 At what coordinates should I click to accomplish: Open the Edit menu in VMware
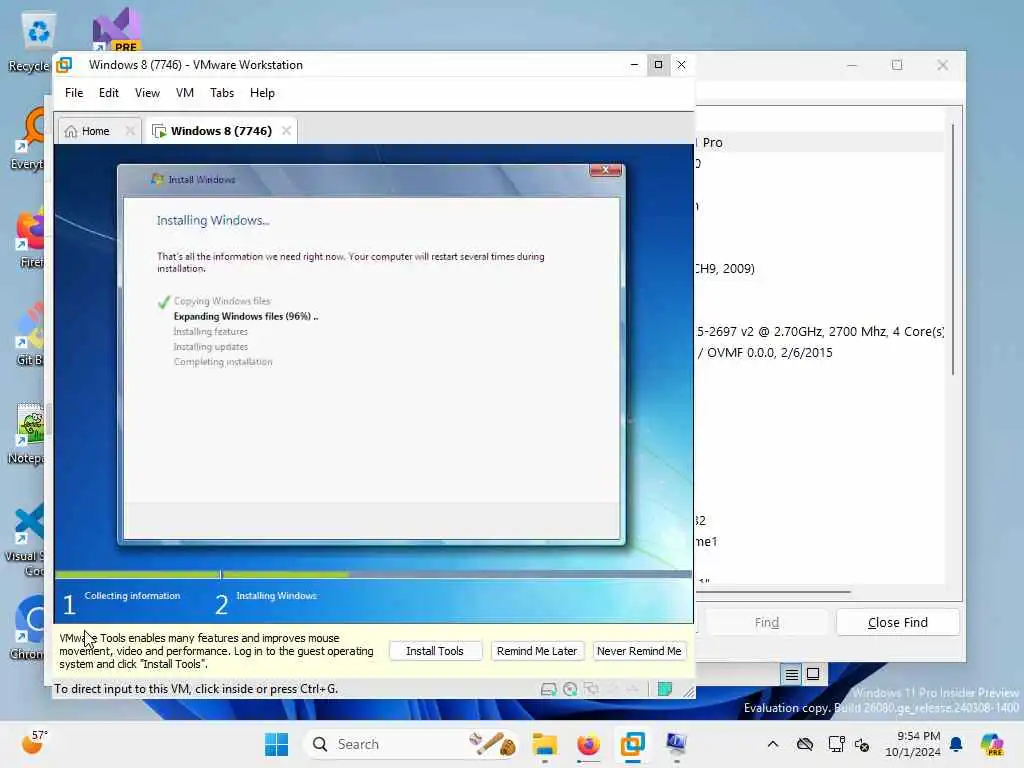pos(108,93)
